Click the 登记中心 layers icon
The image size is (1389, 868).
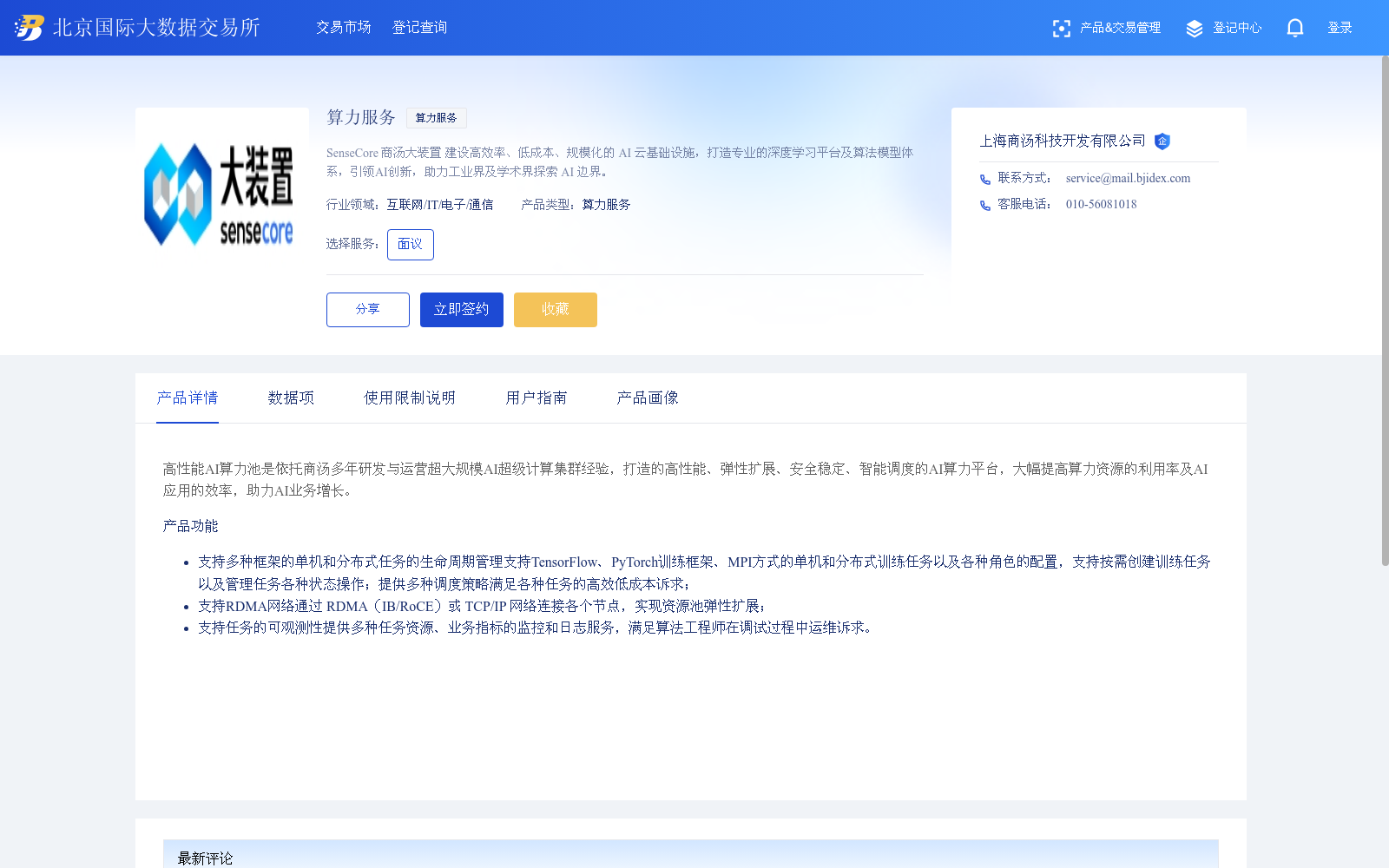point(1195,29)
